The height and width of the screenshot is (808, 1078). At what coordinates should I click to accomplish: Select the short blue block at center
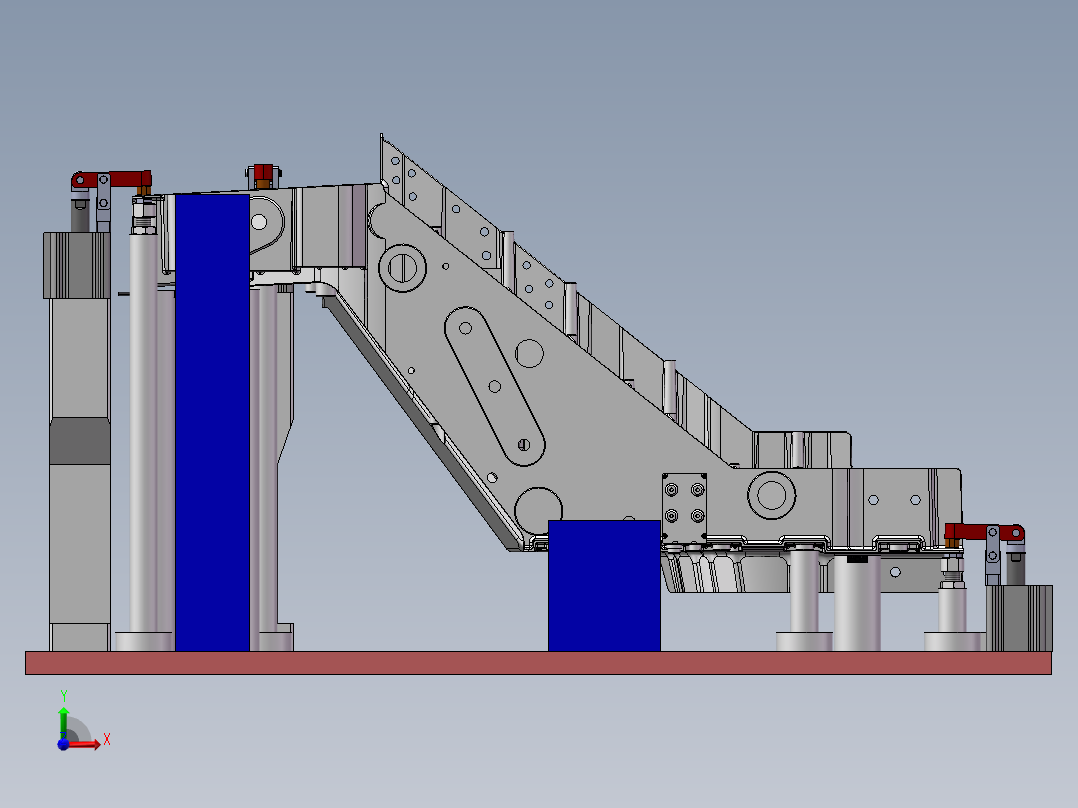click(x=604, y=585)
